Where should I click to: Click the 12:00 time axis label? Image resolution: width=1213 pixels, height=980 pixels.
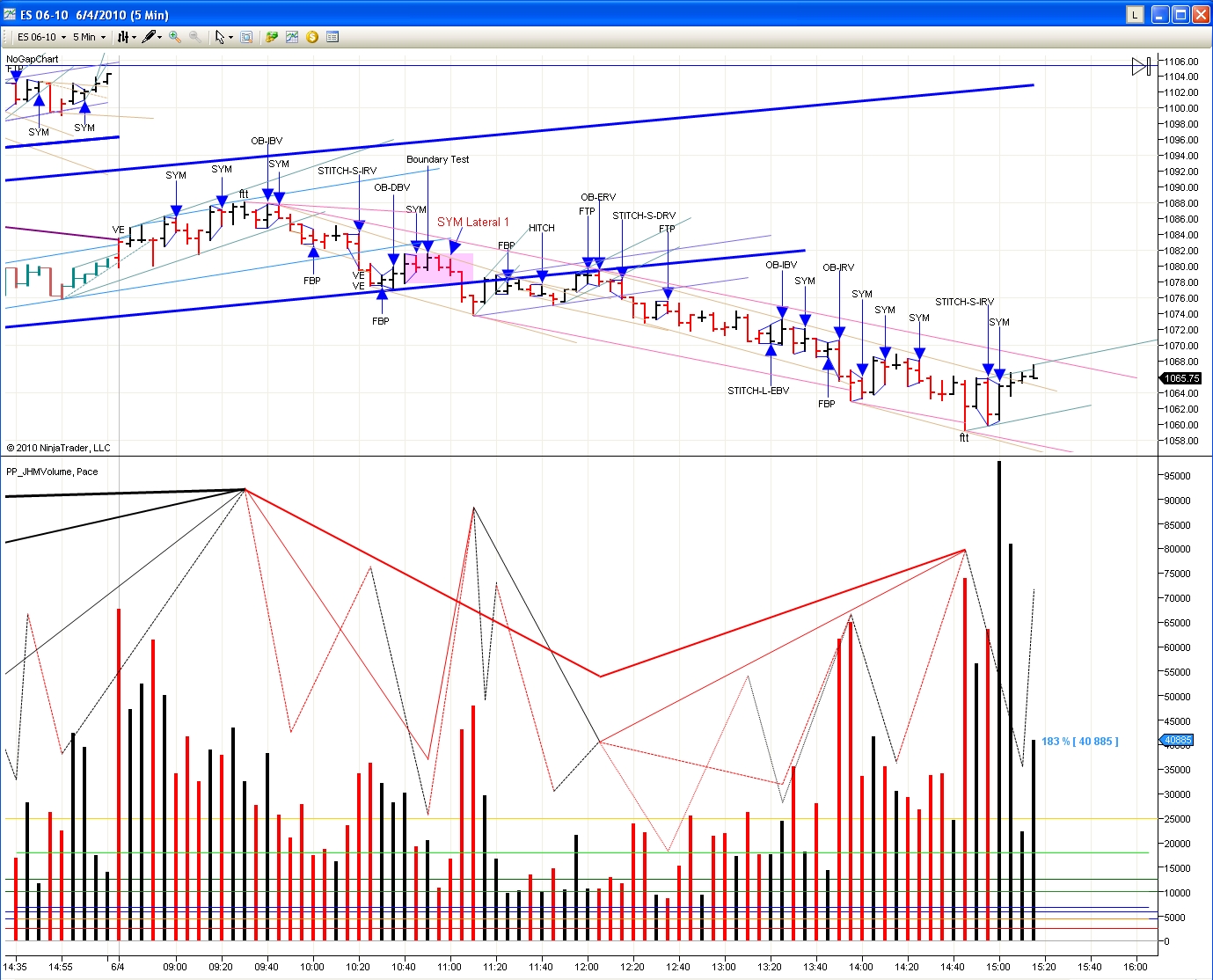(587, 967)
